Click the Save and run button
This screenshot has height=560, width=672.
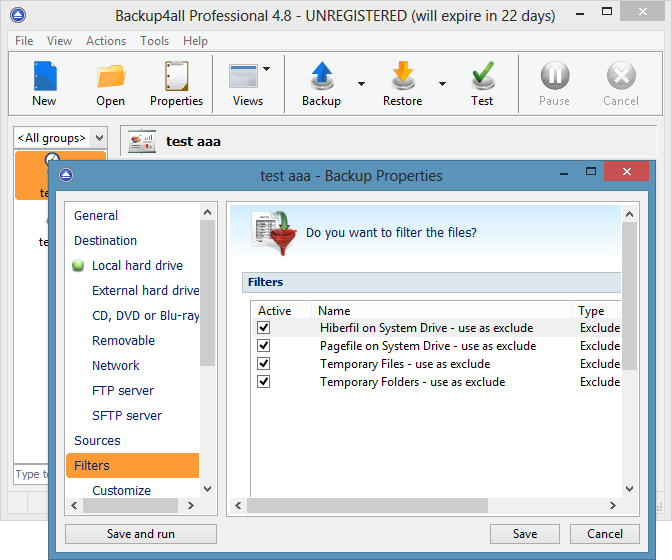pos(141,534)
